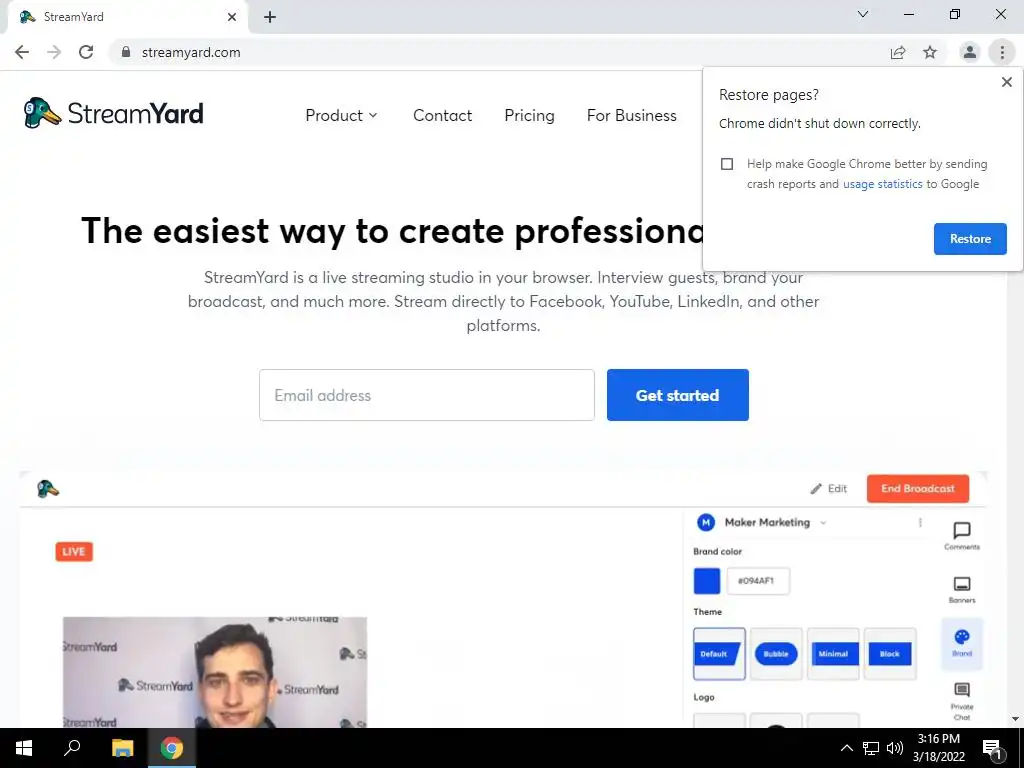Focus the Email address field
This screenshot has height=768, width=1024.
tap(426, 395)
